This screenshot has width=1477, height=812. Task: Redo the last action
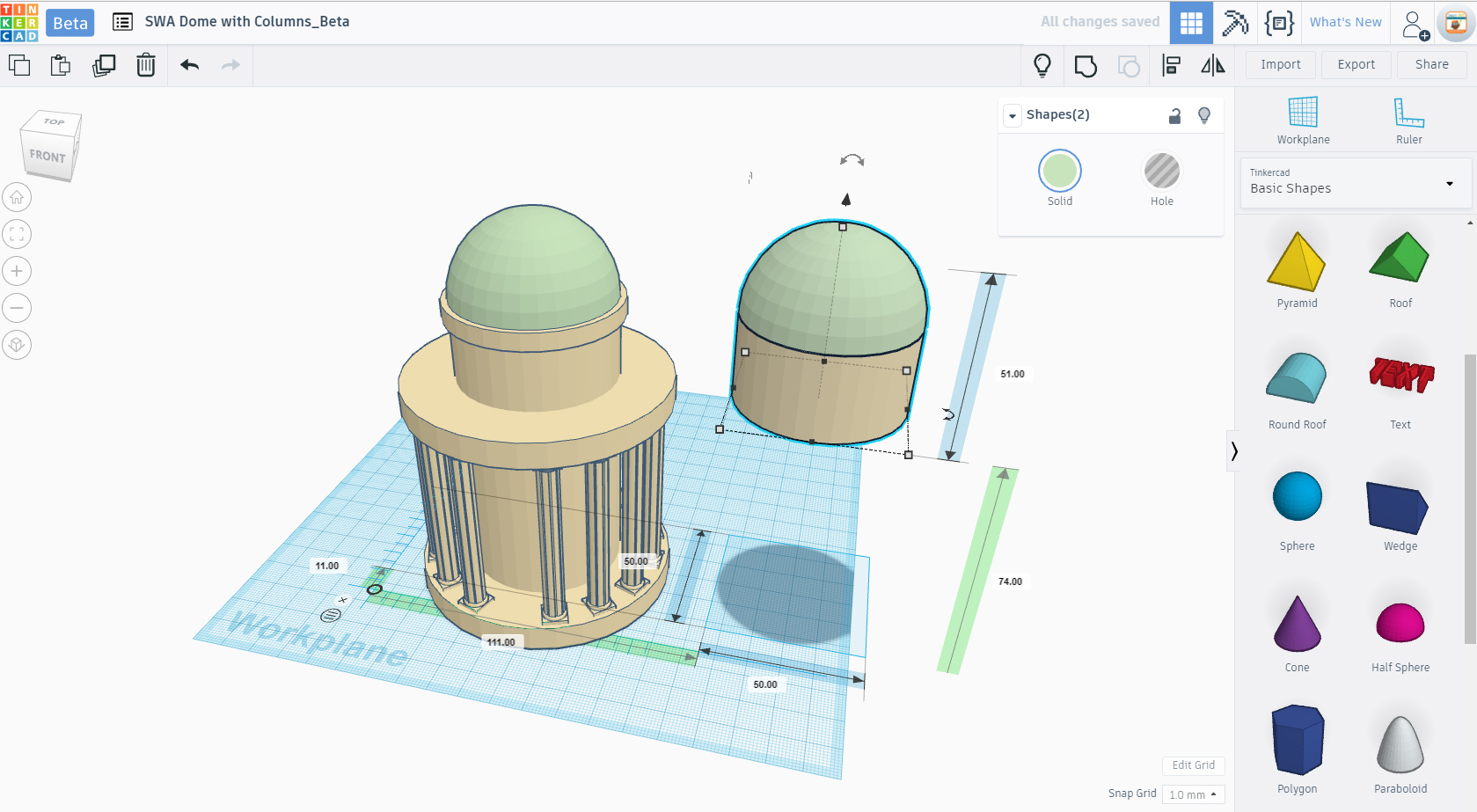tap(230, 65)
